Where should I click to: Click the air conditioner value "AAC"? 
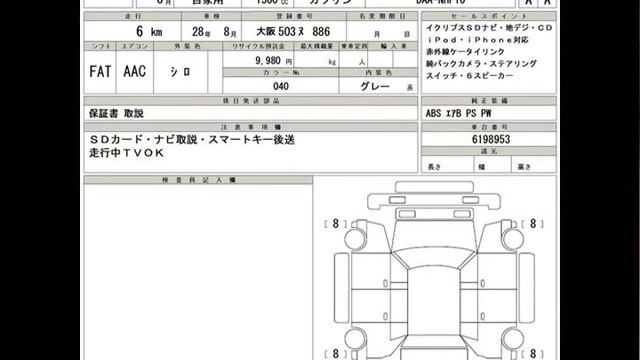tap(134, 71)
